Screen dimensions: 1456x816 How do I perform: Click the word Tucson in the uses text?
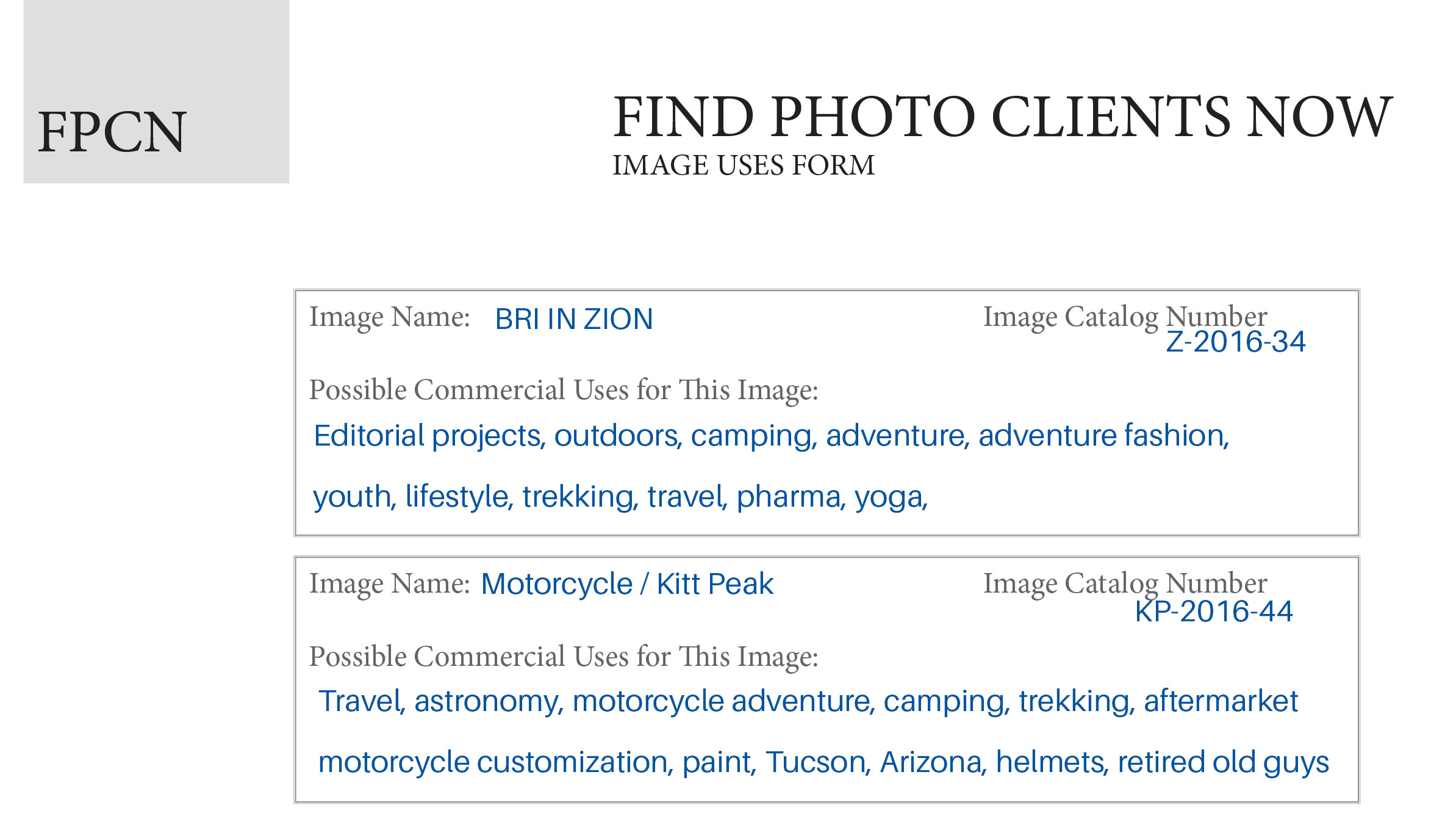pyautogui.click(x=817, y=762)
